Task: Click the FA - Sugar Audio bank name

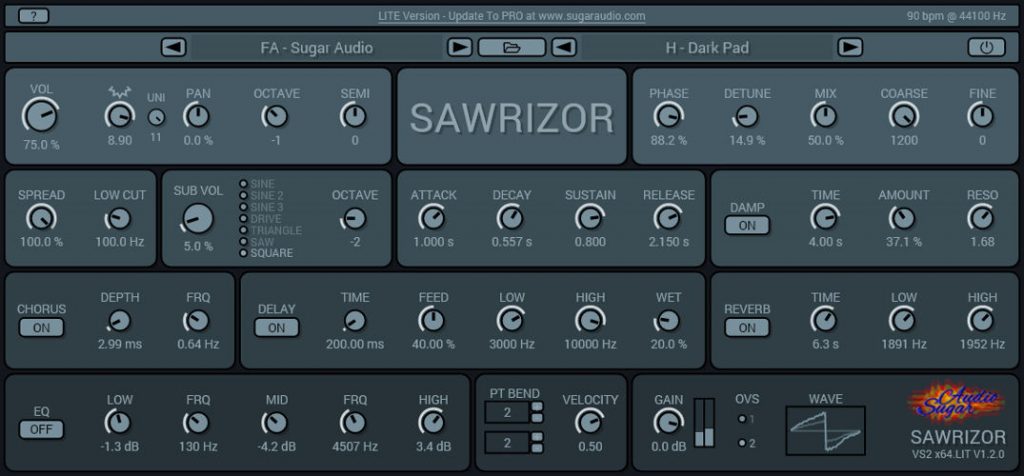Action: tap(317, 48)
